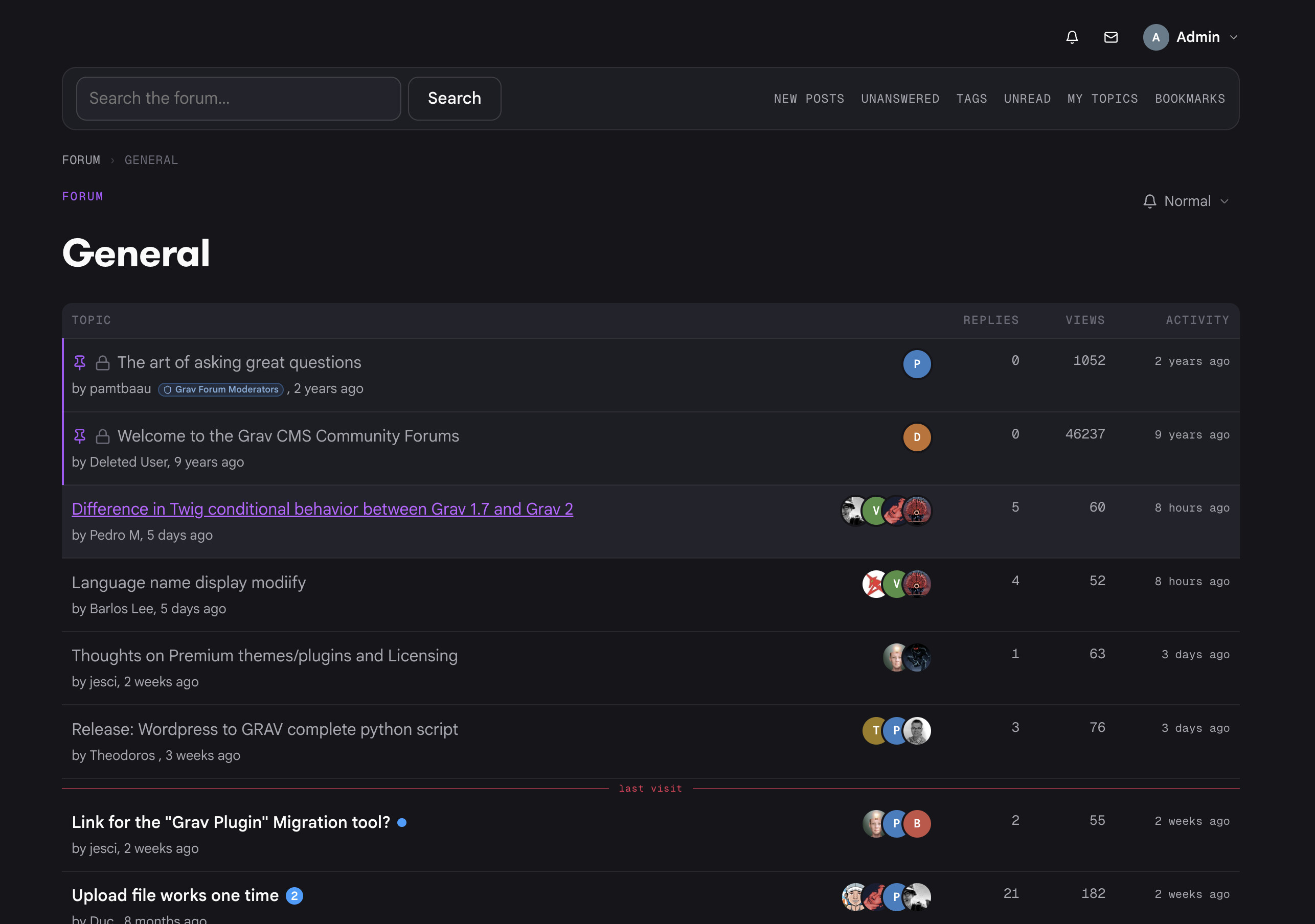Open 'Thoughts on Premium themes/plugins and Licensing'

(265, 656)
